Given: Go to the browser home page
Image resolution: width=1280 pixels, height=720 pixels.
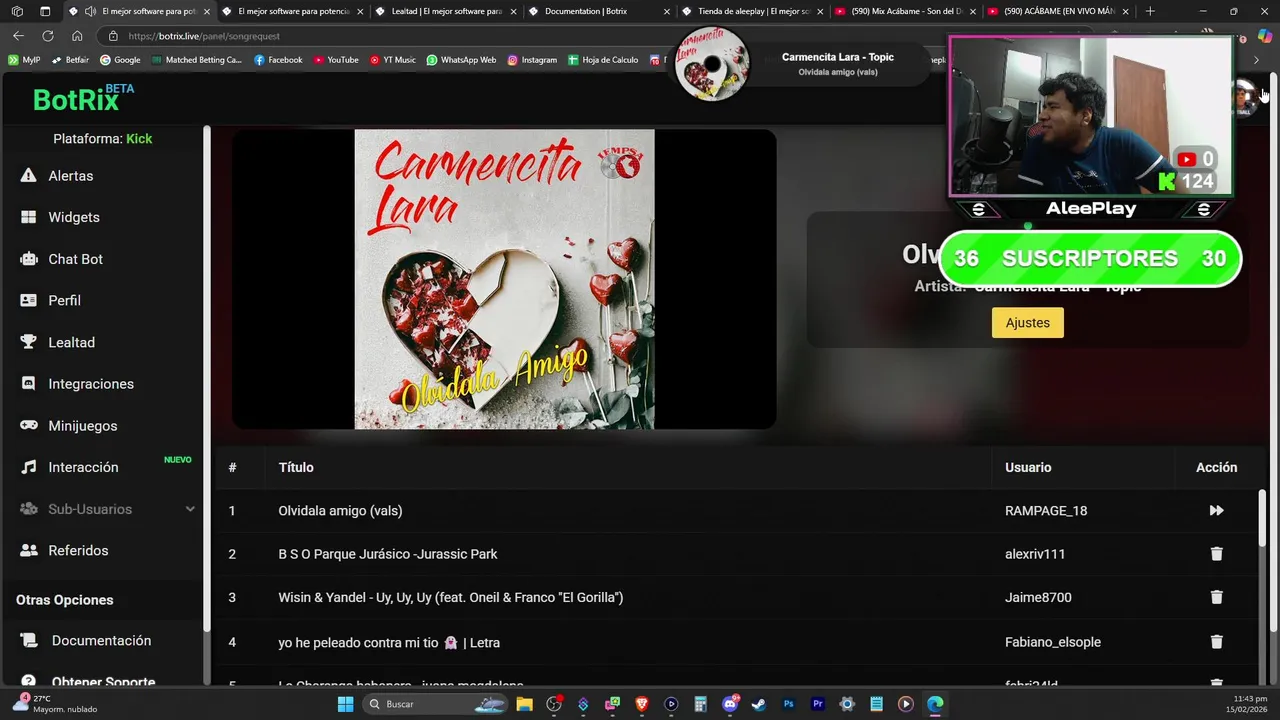Looking at the screenshot, I should (77, 35).
